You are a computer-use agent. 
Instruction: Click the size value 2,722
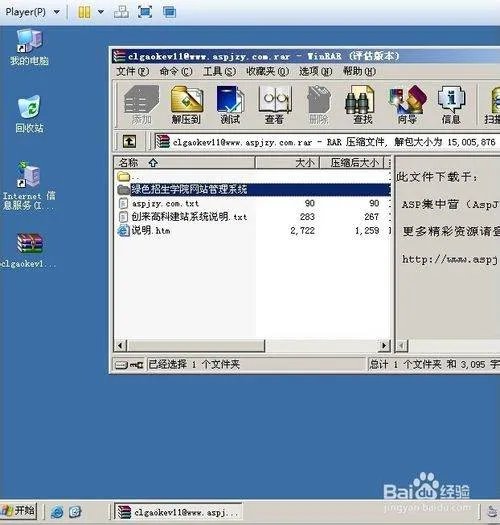tap(302, 231)
